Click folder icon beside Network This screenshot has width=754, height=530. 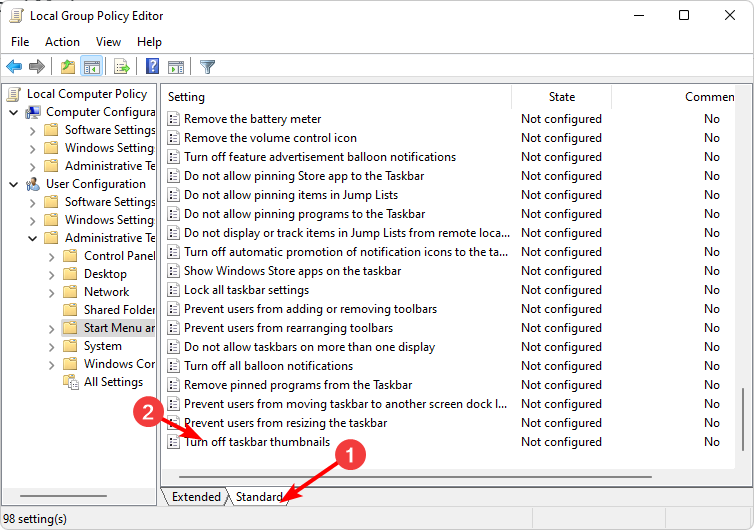click(70, 292)
